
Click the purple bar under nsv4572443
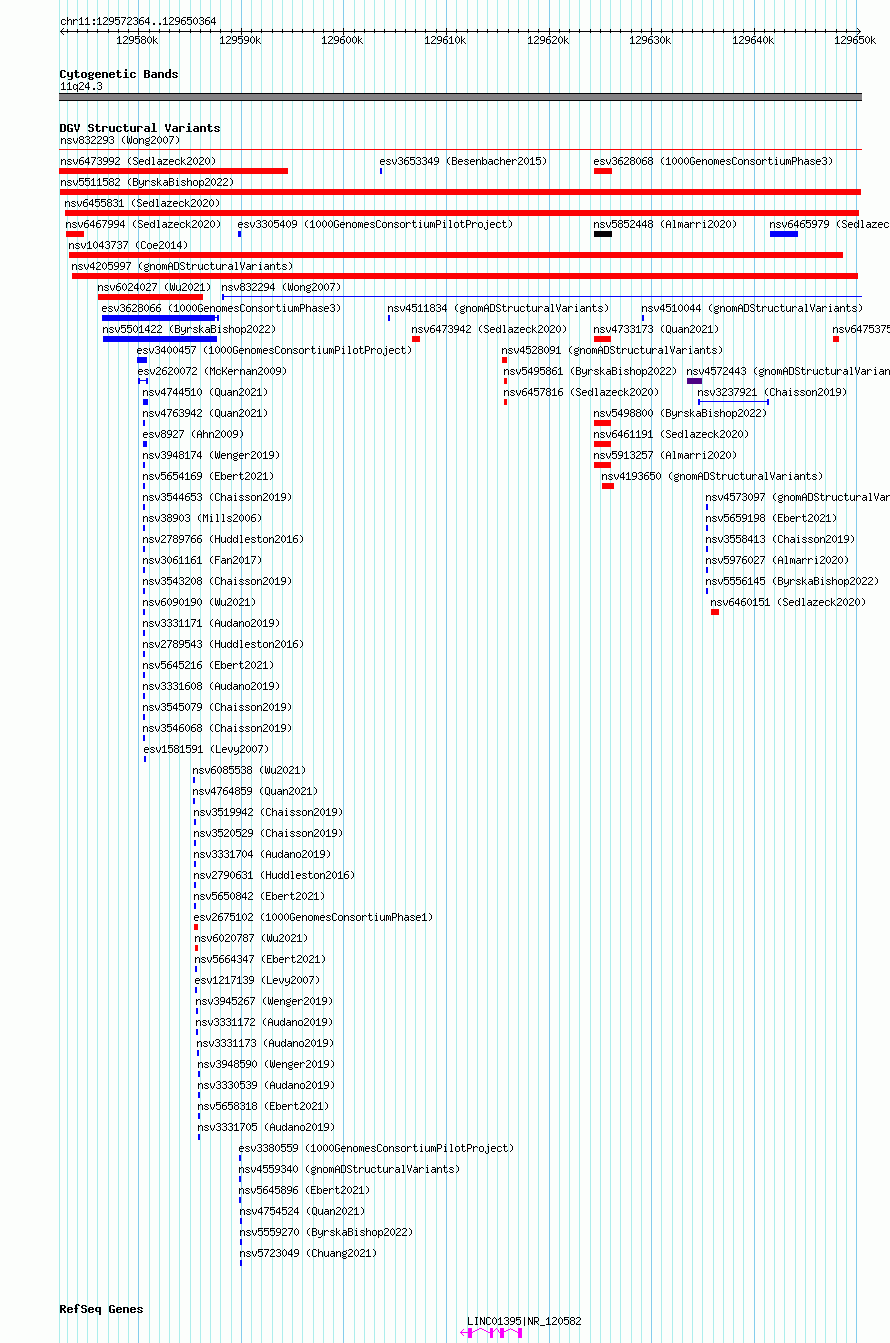point(694,381)
